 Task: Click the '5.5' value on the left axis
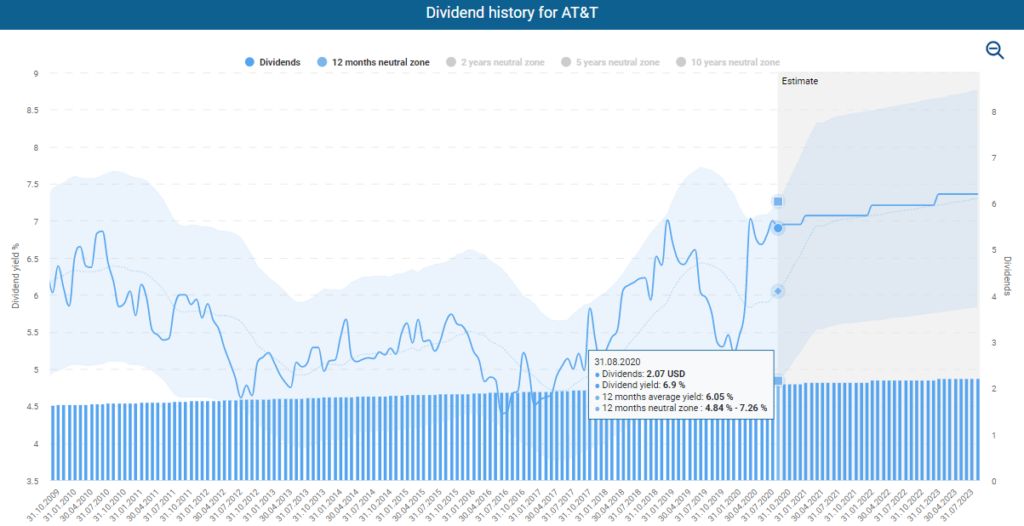coord(33,333)
